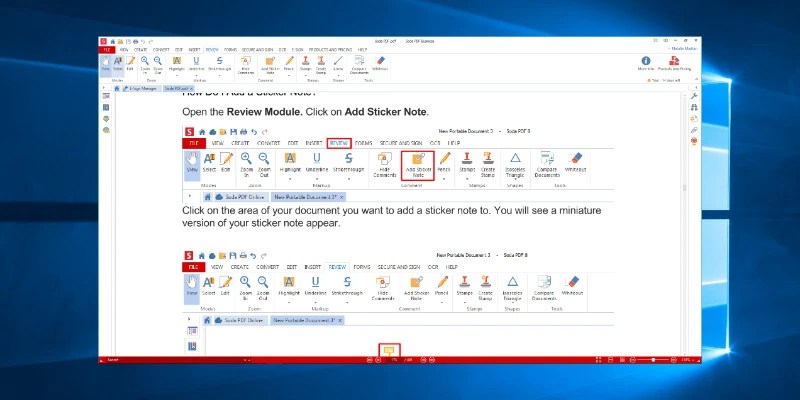Screen dimensions: 800x400
Task: Expand the Stamps dropdown arrow
Action: [306, 75]
